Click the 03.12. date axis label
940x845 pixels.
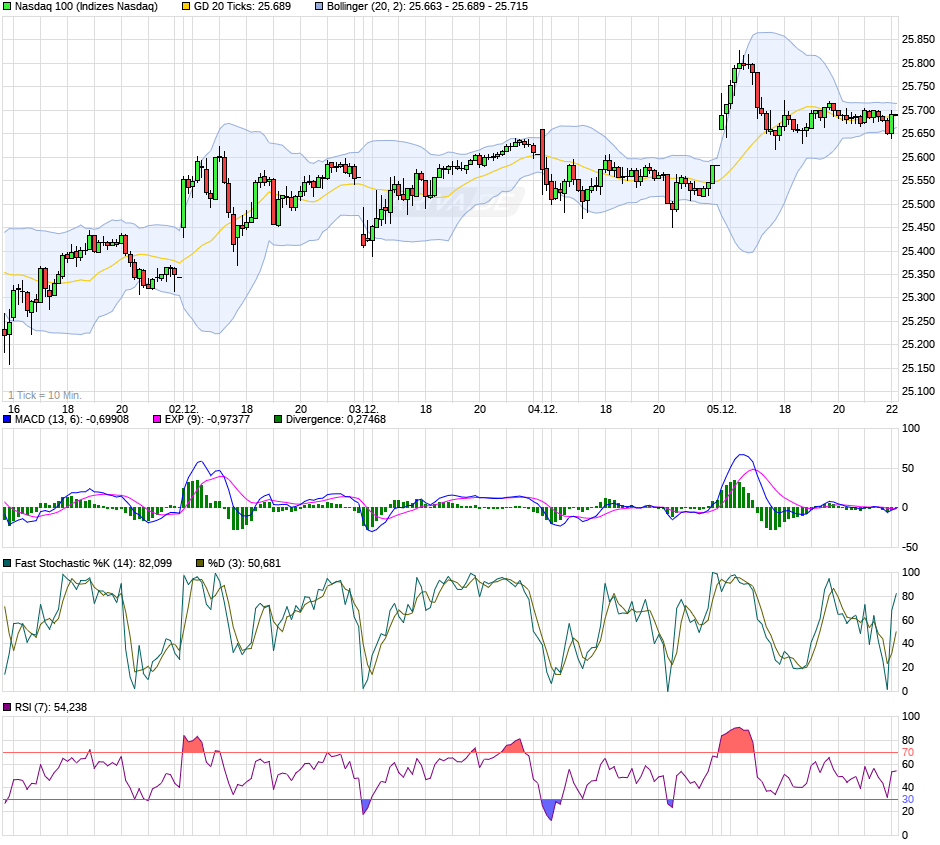363,409
